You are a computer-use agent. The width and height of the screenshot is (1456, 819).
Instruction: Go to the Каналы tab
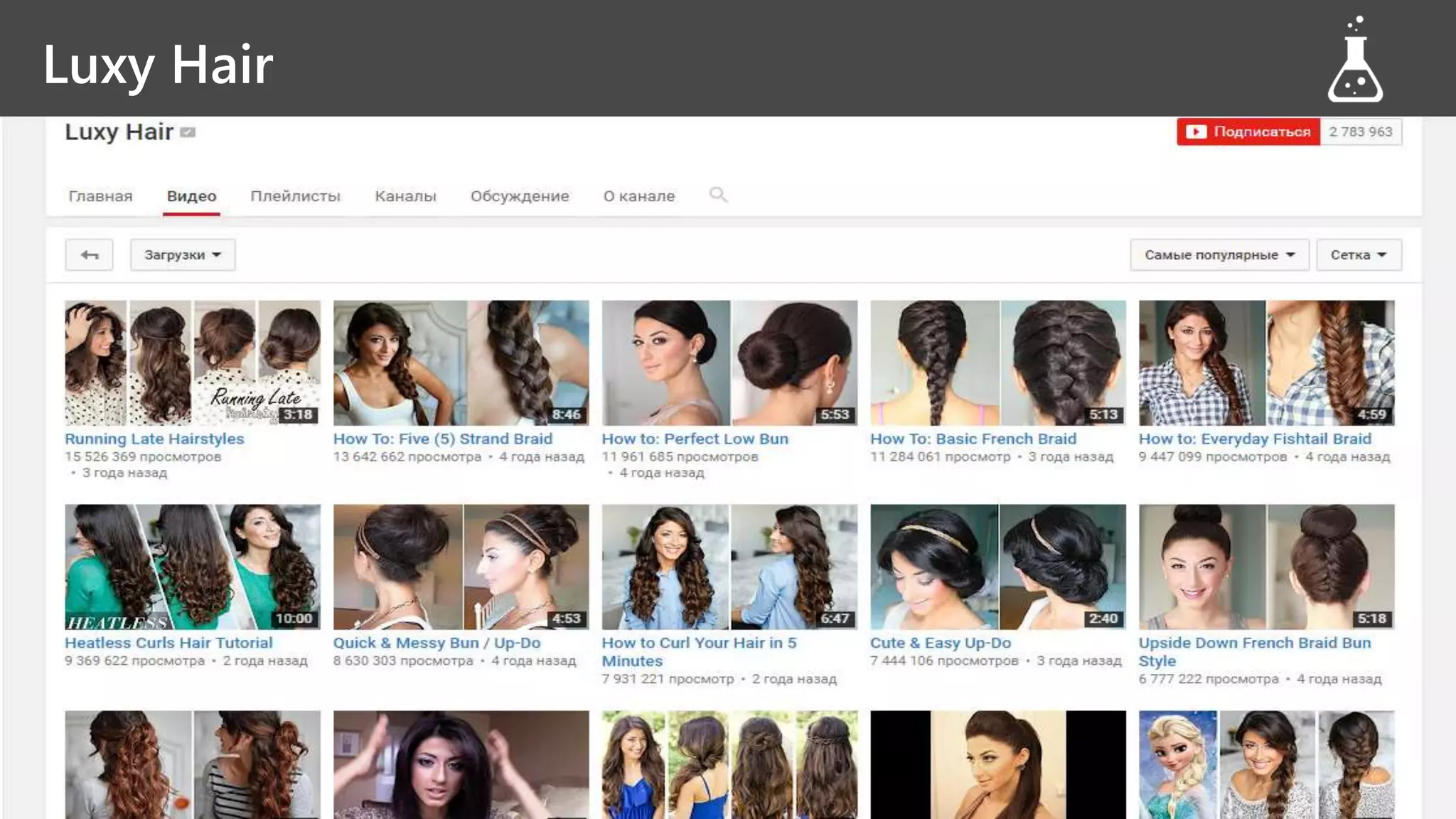[x=405, y=196]
